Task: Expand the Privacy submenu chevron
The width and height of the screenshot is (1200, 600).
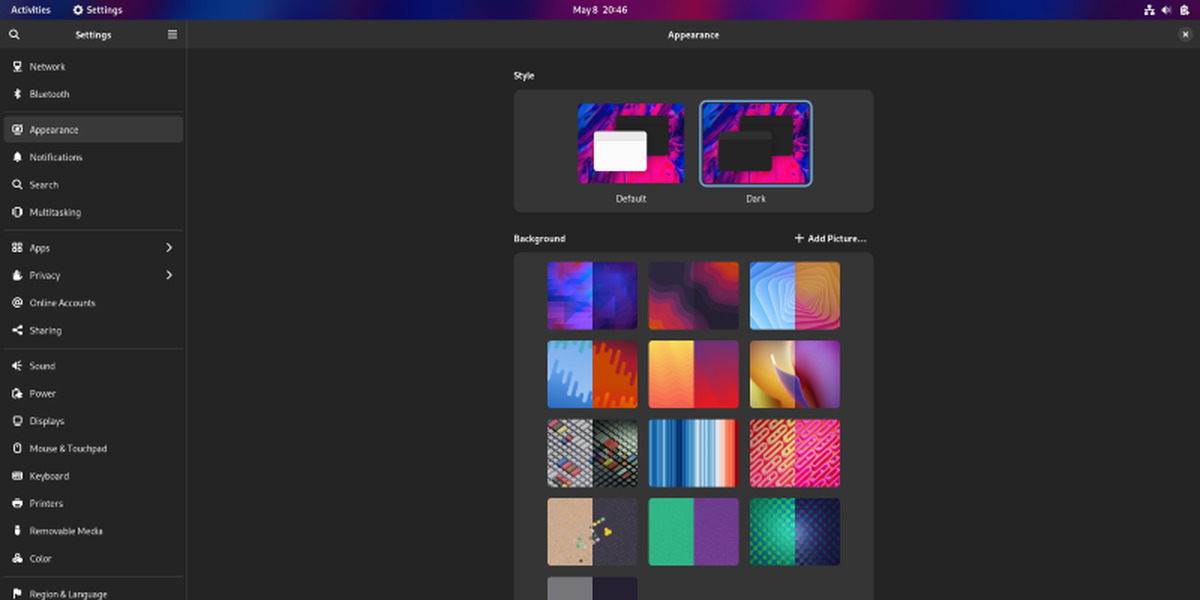Action: [168, 275]
